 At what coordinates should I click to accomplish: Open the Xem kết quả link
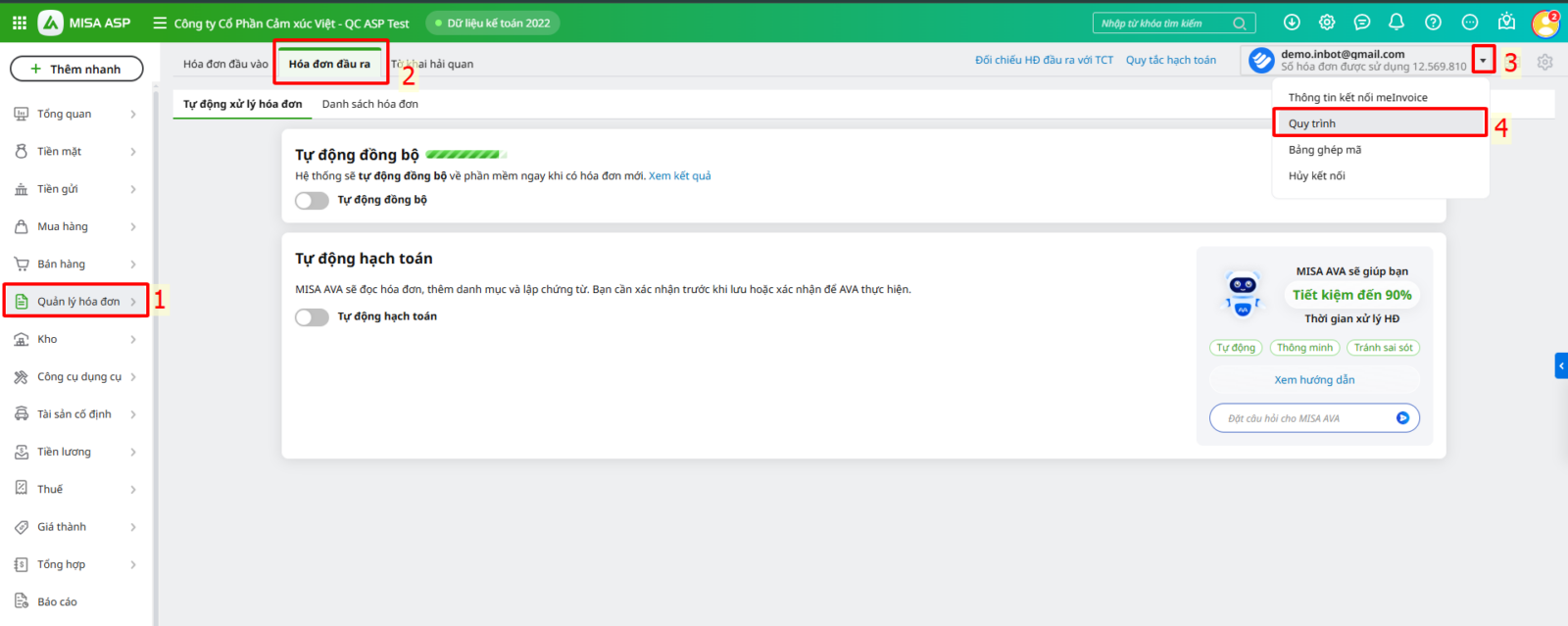coord(679,176)
